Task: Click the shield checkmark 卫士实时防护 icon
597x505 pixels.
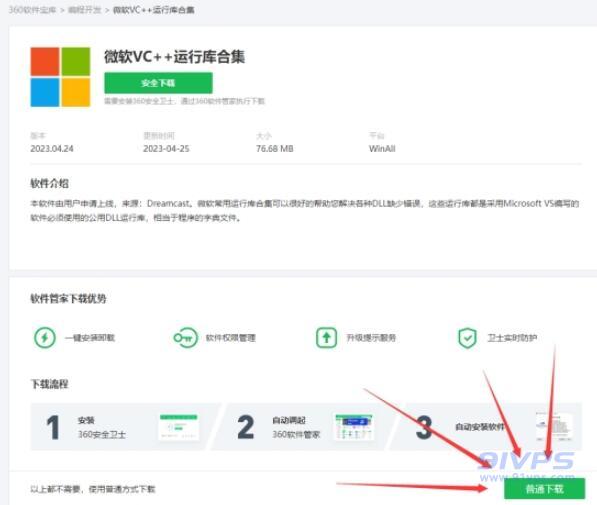Action: [467, 338]
